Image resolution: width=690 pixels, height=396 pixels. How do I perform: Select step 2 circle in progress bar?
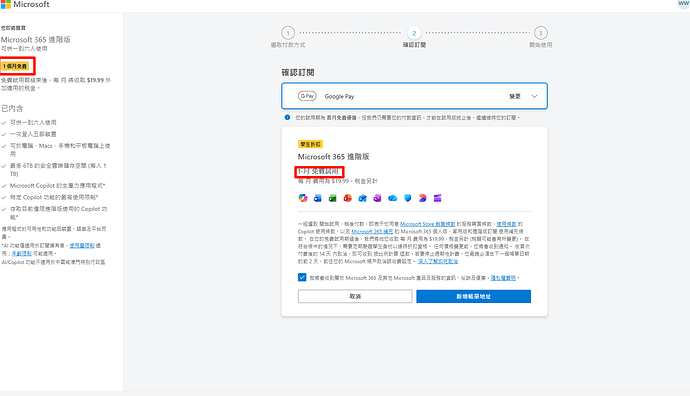pyautogui.click(x=414, y=33)
